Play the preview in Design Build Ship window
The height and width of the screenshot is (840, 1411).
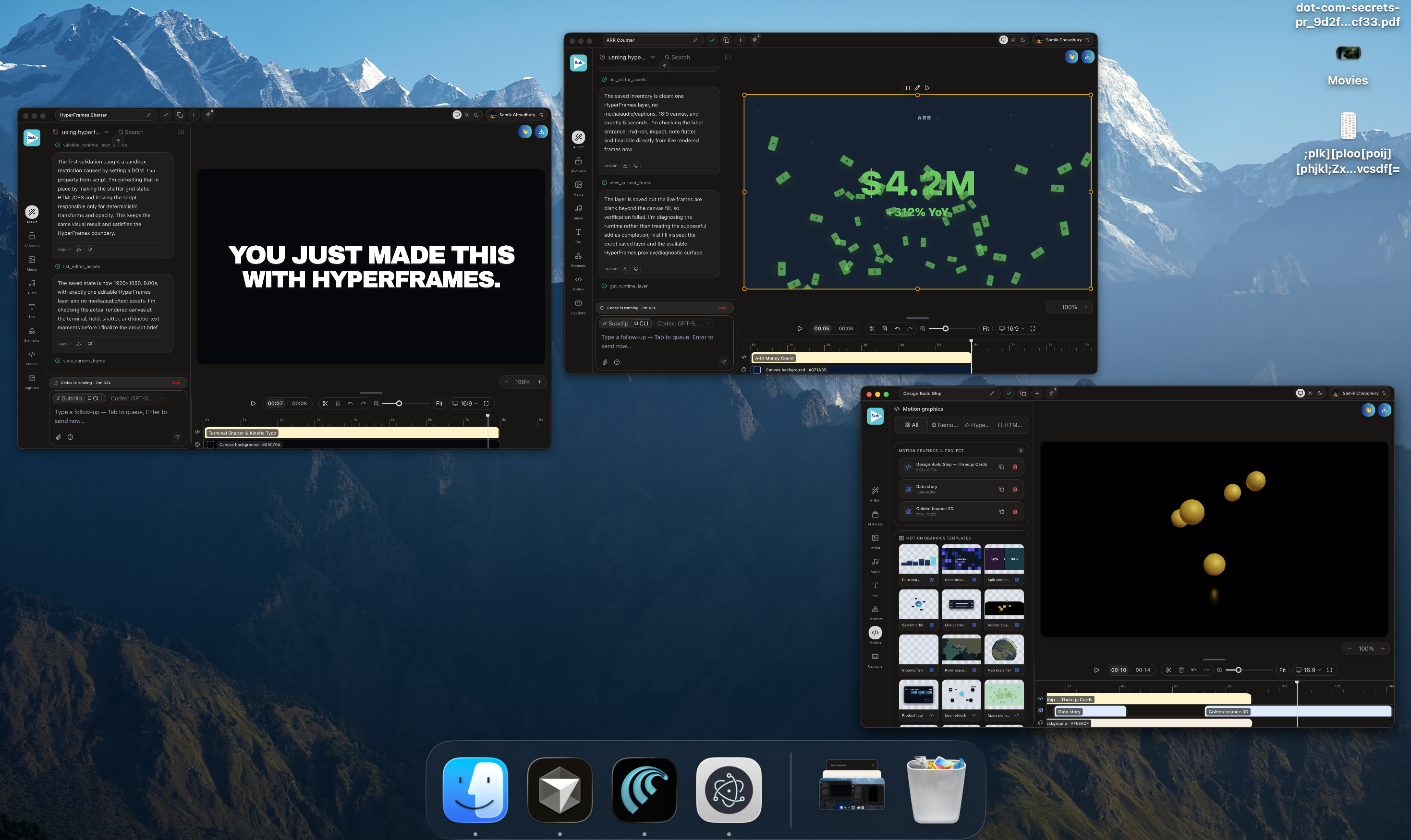point(1097,670)
